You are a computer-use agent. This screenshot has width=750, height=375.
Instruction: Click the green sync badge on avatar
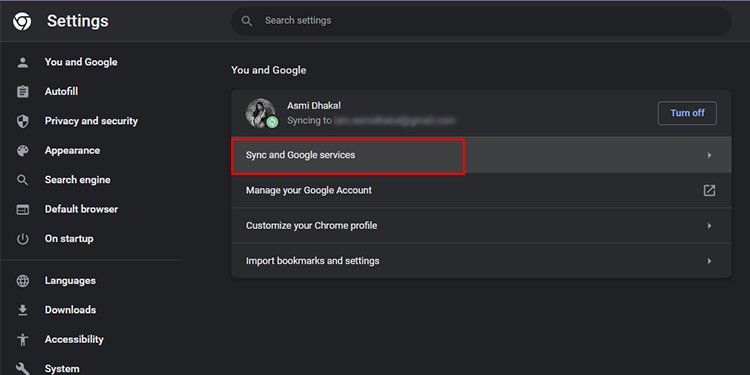click(x=272, y=122)
